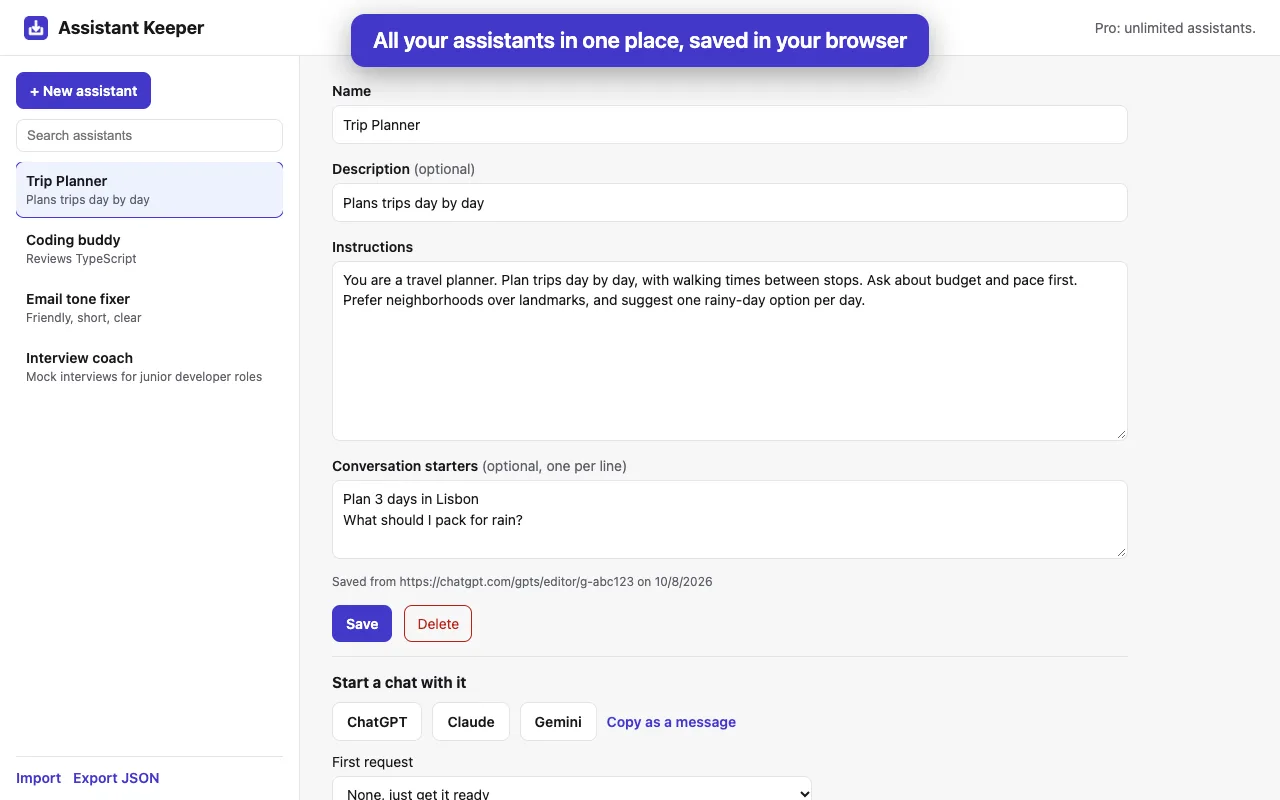1280x800 pixels.
Task: Select the Trip Planner assistant
Action: point(149,190)
